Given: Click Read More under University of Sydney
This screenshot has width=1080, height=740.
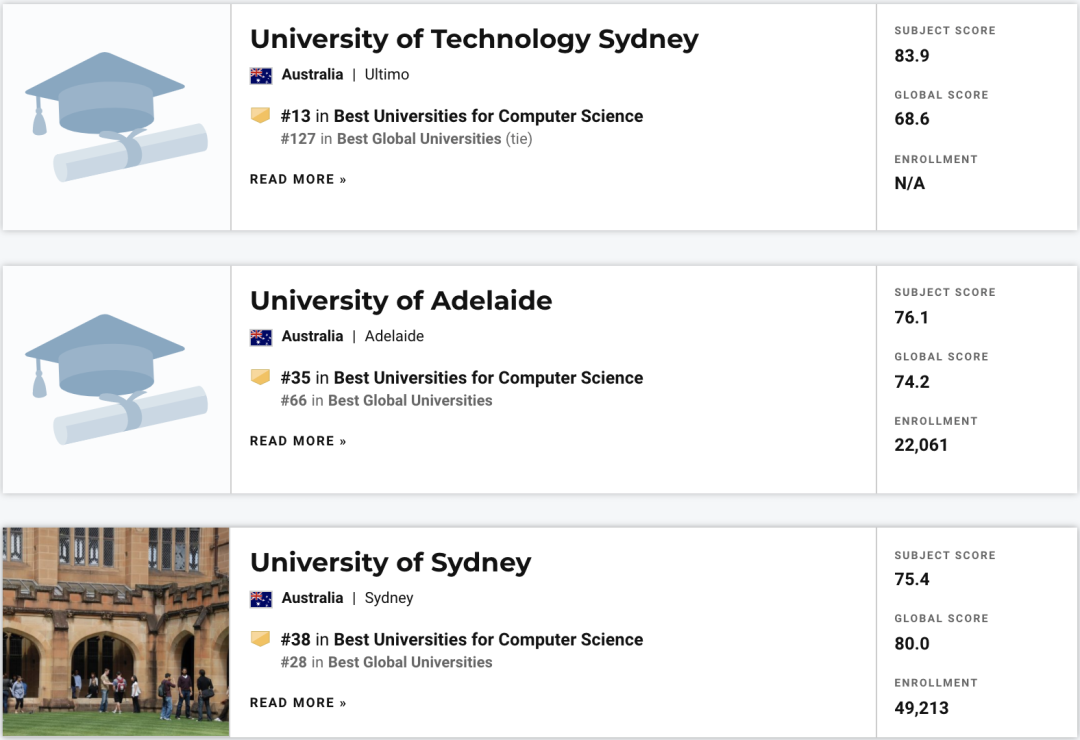Looking at the screenshot, I should click(x=298, y=703).
